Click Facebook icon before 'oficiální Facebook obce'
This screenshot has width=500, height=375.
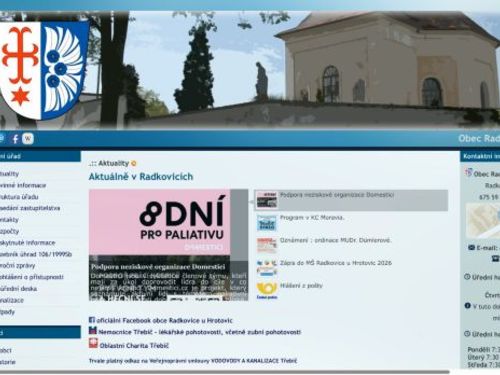point(92,320)
